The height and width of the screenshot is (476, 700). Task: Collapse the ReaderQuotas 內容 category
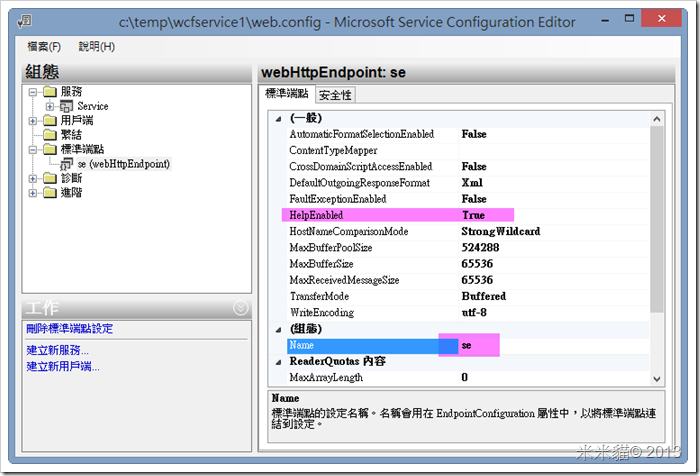279,362
